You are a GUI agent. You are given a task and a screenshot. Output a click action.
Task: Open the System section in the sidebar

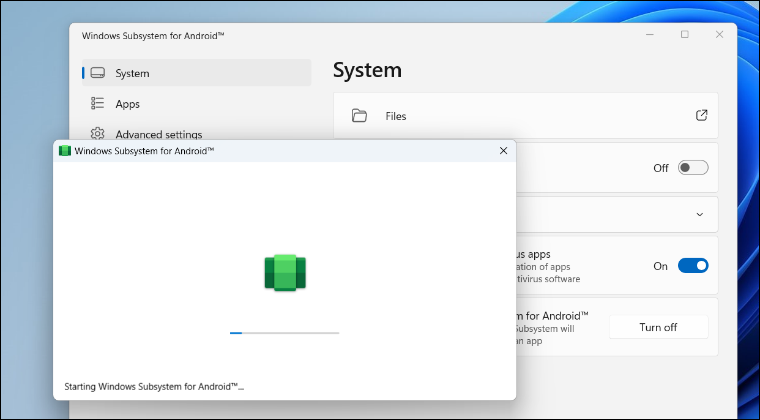click(196, 73)
